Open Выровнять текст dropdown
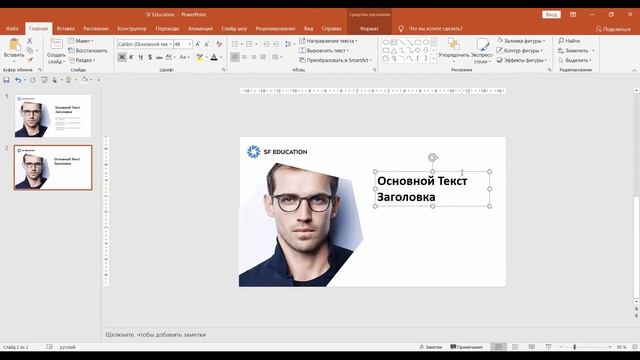Image resolution: width=640 pixels, height=360 pixels. click(x=324, y=51)
